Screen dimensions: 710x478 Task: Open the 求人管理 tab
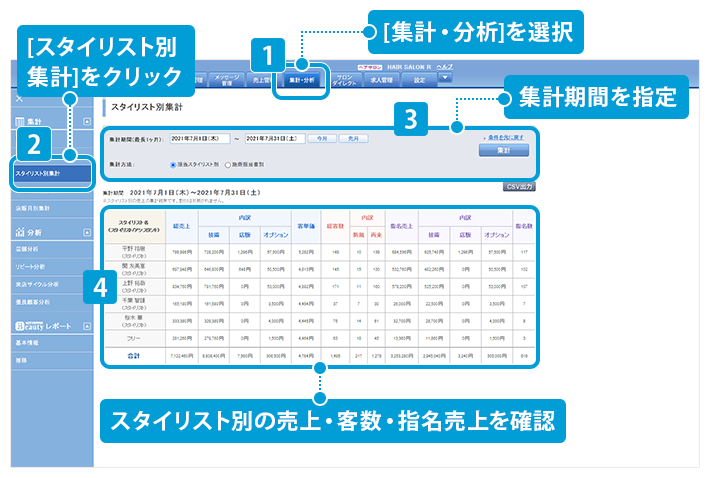[381, 78]
